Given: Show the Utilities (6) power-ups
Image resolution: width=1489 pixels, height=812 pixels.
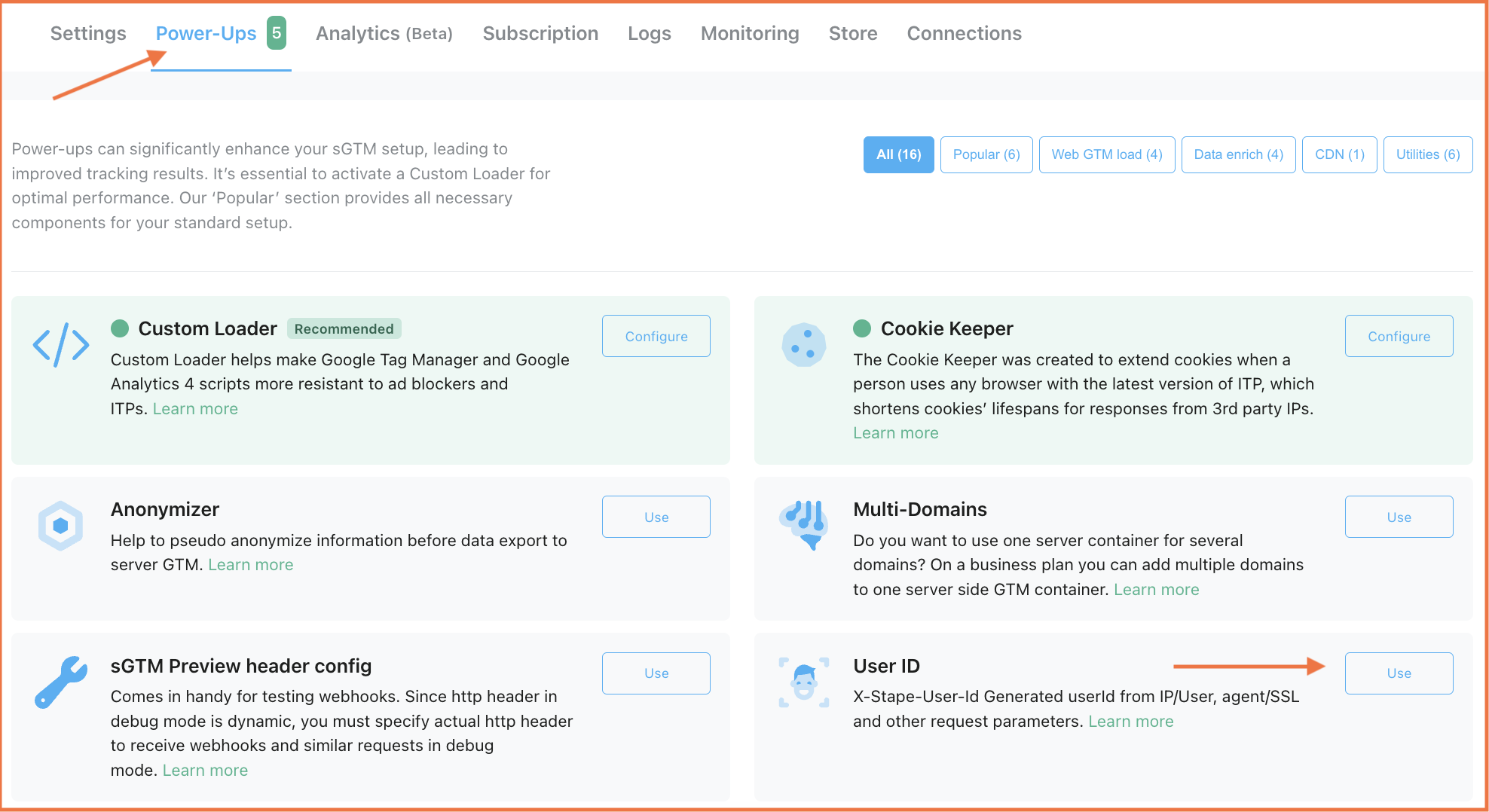Looking at the screenshot, I should pyautogui.click(x=1427, y=154).
